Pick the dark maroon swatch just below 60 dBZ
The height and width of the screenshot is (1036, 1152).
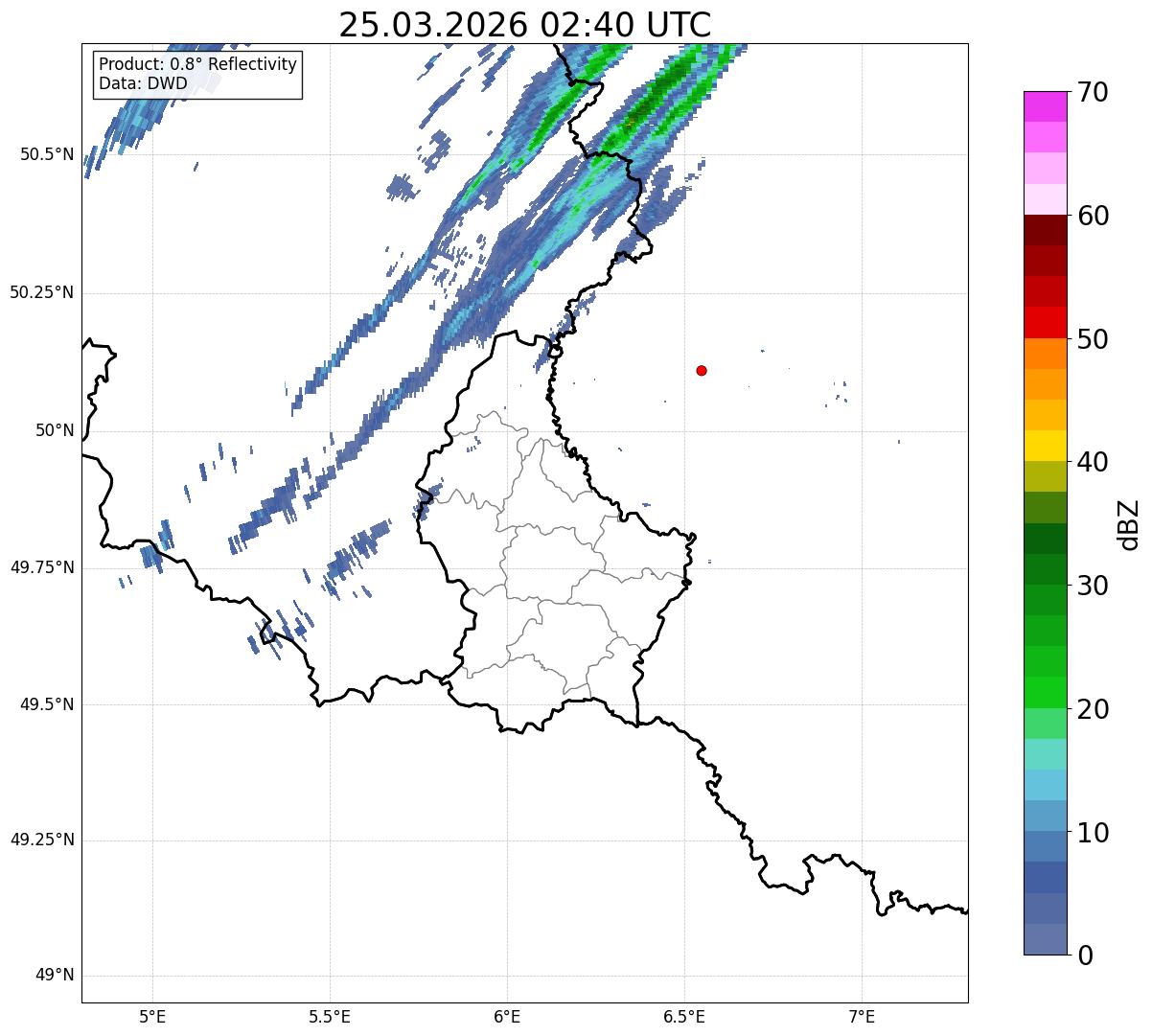click(x=1046, y=230)
